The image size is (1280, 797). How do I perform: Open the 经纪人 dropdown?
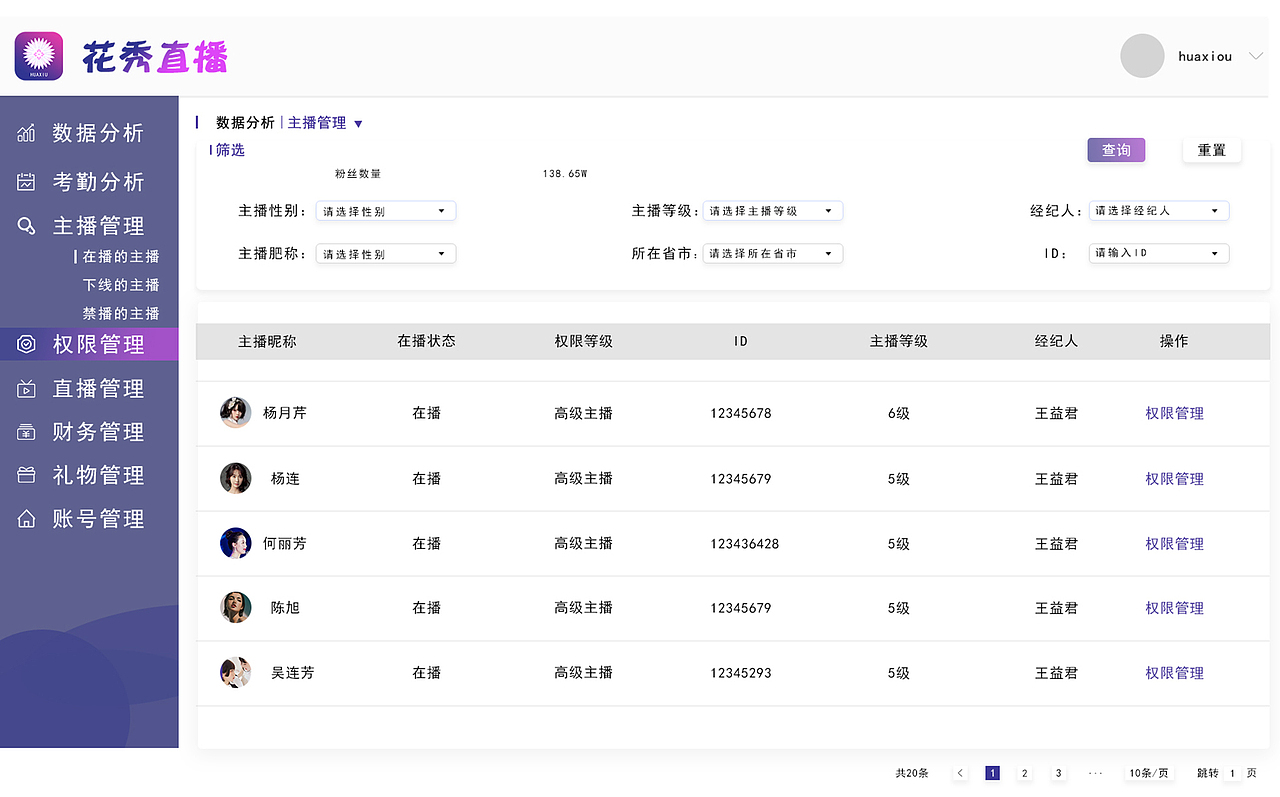(x=1159, y=211)
